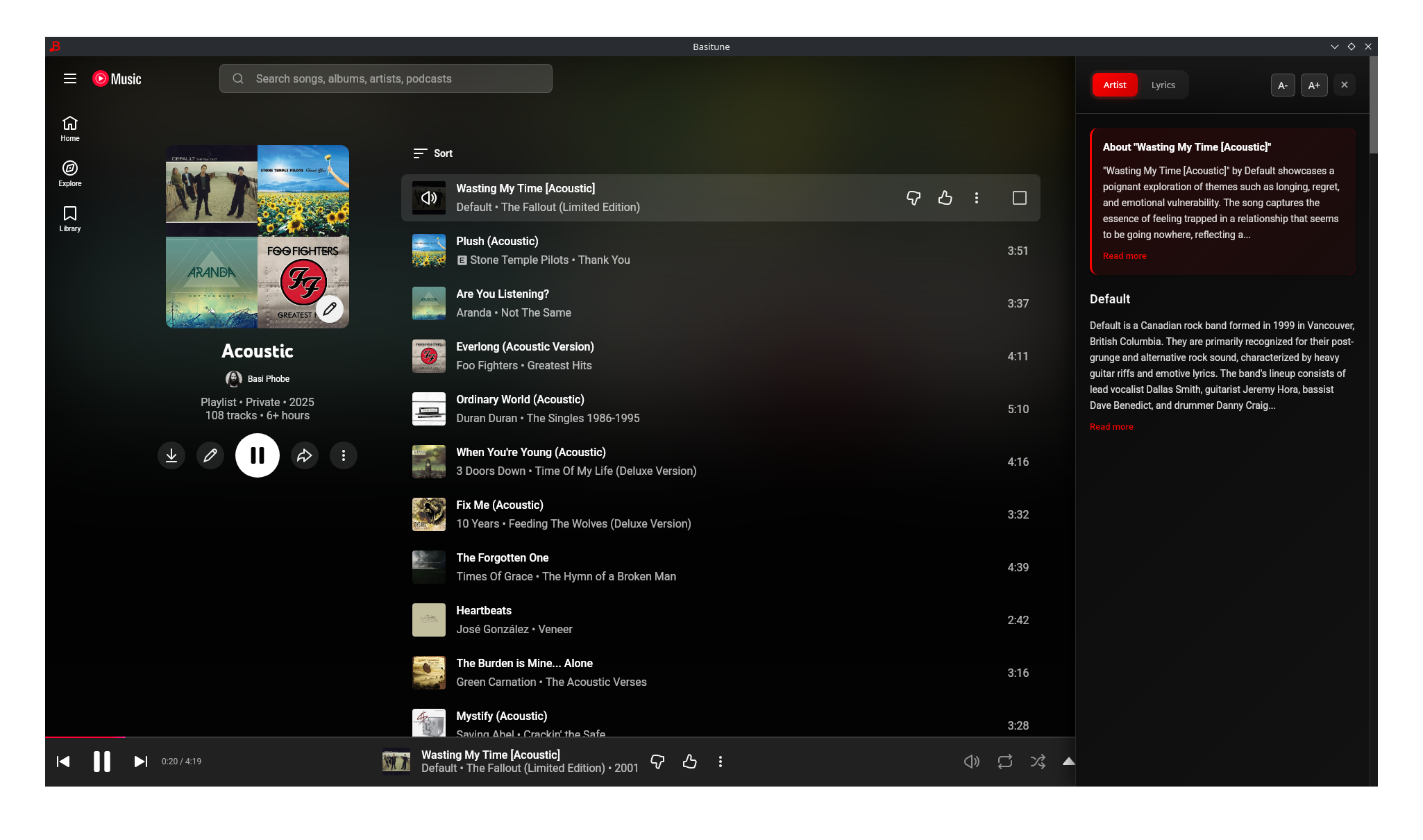Download the Acoustic playlist
1423x840 pixels.
(x=171, y=455)
